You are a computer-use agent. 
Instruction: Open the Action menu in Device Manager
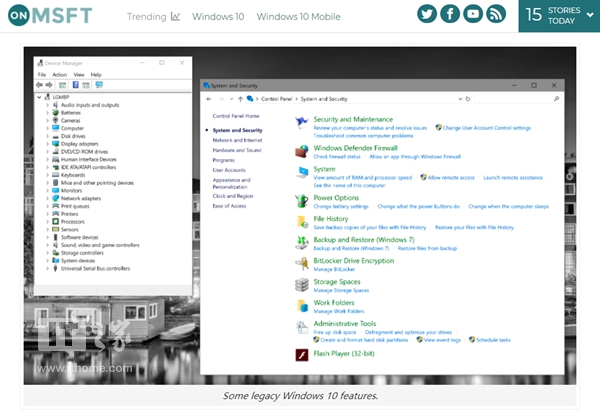point(59,74)
